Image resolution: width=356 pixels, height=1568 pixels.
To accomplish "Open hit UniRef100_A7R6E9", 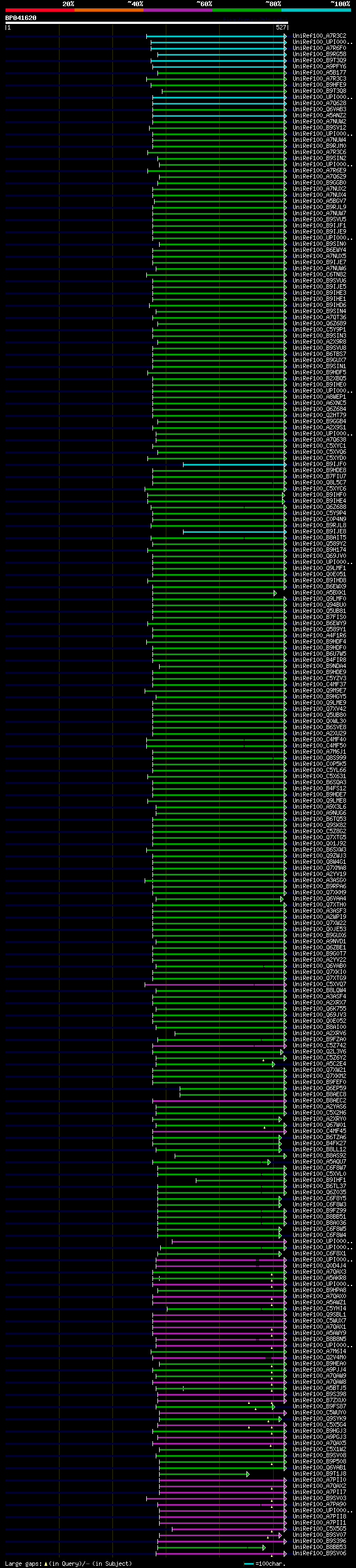I will pos(319,170).
